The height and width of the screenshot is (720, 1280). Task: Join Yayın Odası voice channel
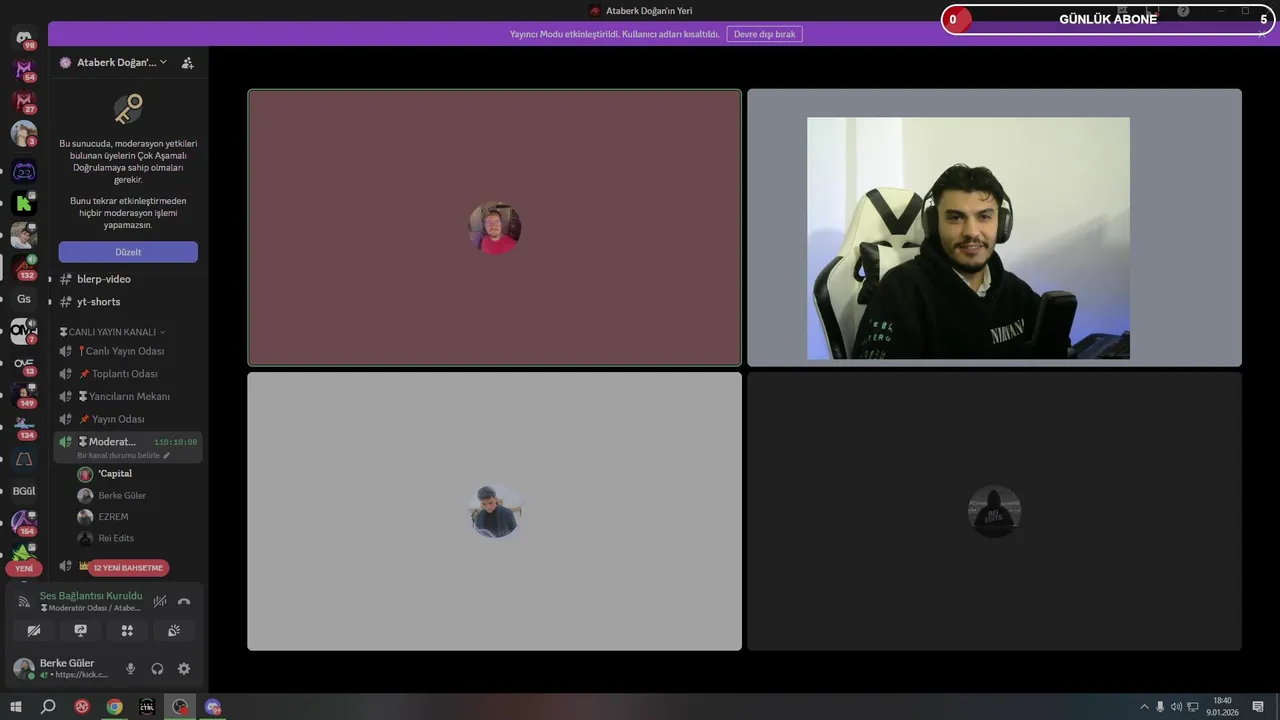tap(128, 419)
